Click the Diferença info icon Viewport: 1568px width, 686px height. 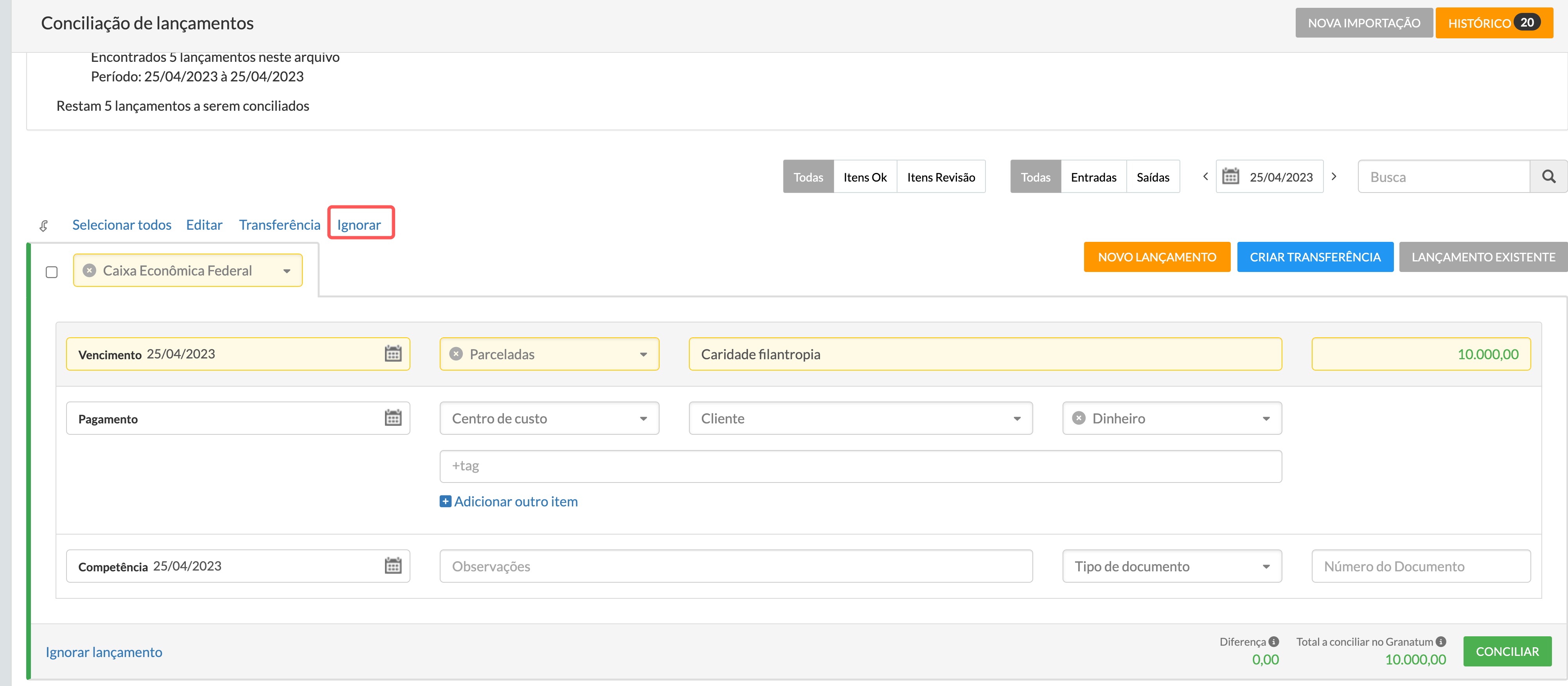point(1273,641)
